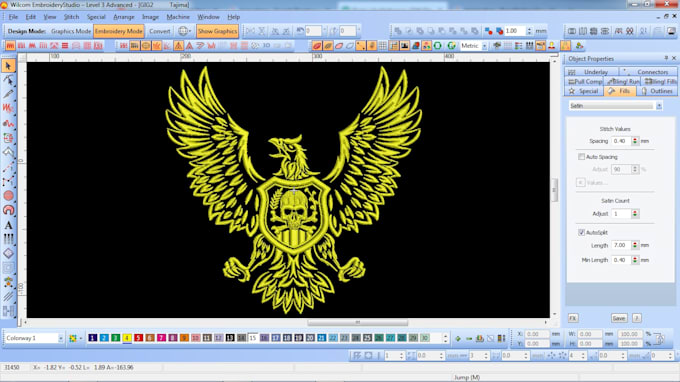The image size is (680, 382).
Task: Adjust the Satin Count stepper
Action: tap(635, 213)
